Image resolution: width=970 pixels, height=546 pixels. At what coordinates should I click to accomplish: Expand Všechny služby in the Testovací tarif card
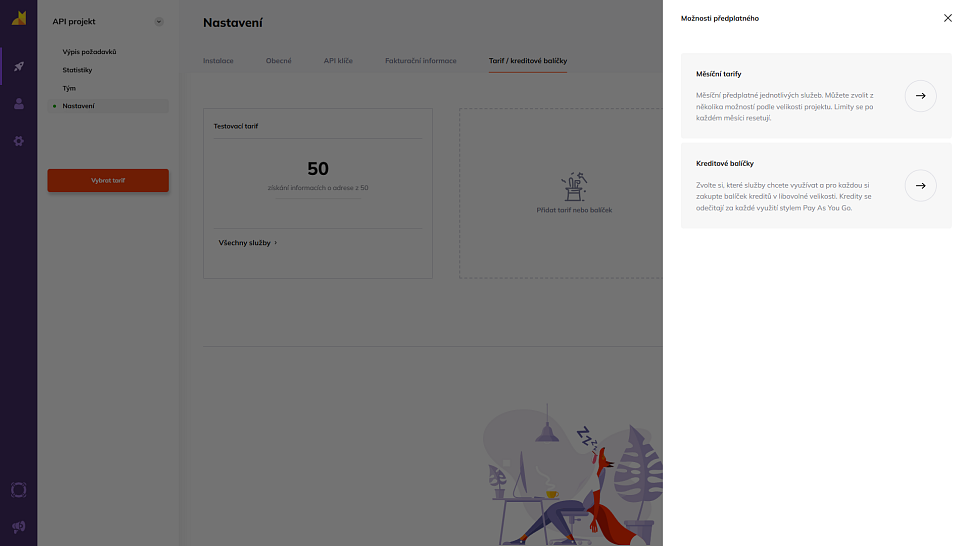248,243
